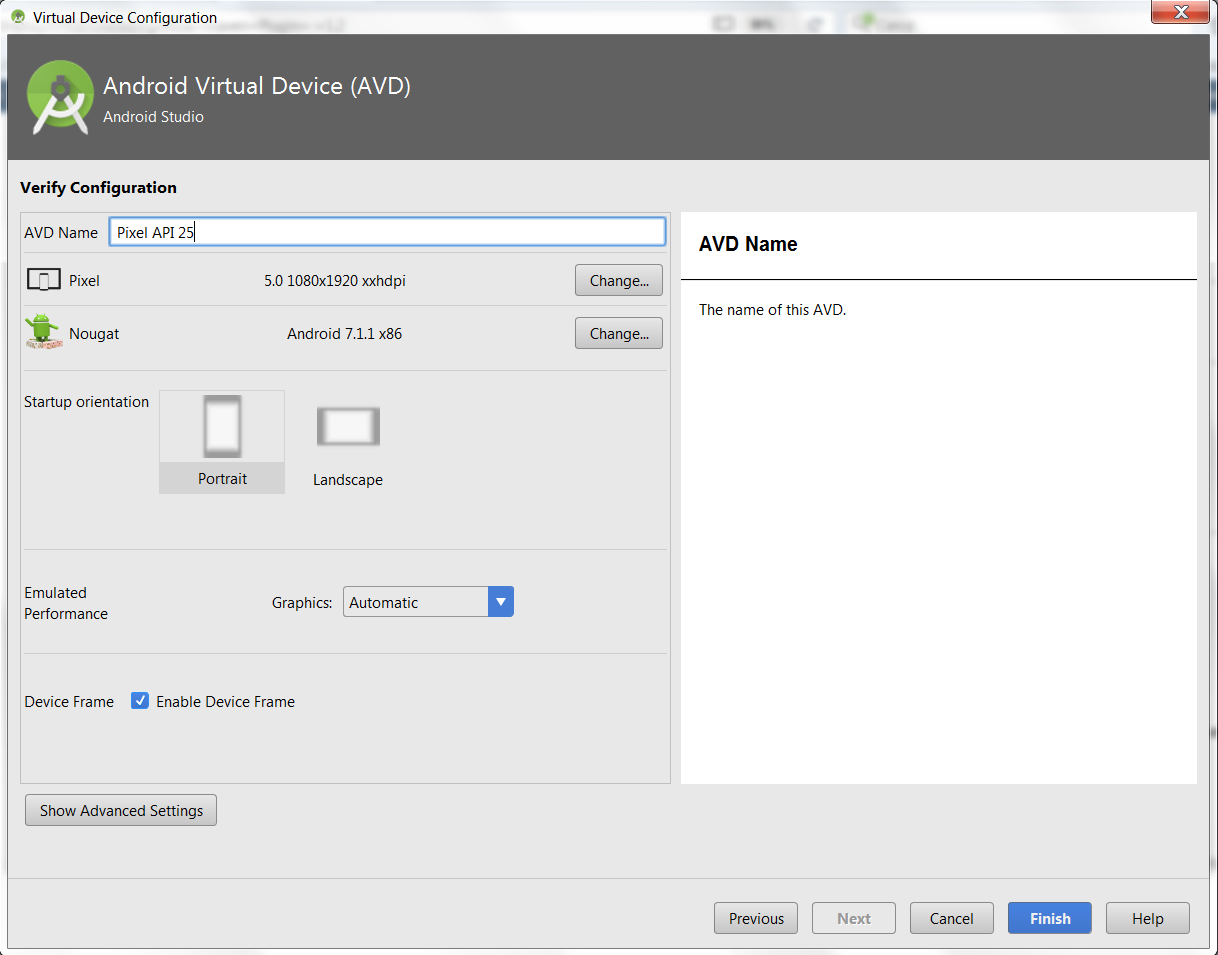This screenshot has width=1218, height=955.
Task: Click the 'Nougat' label text
Action: pyautogui.click(x=94, y=334)
